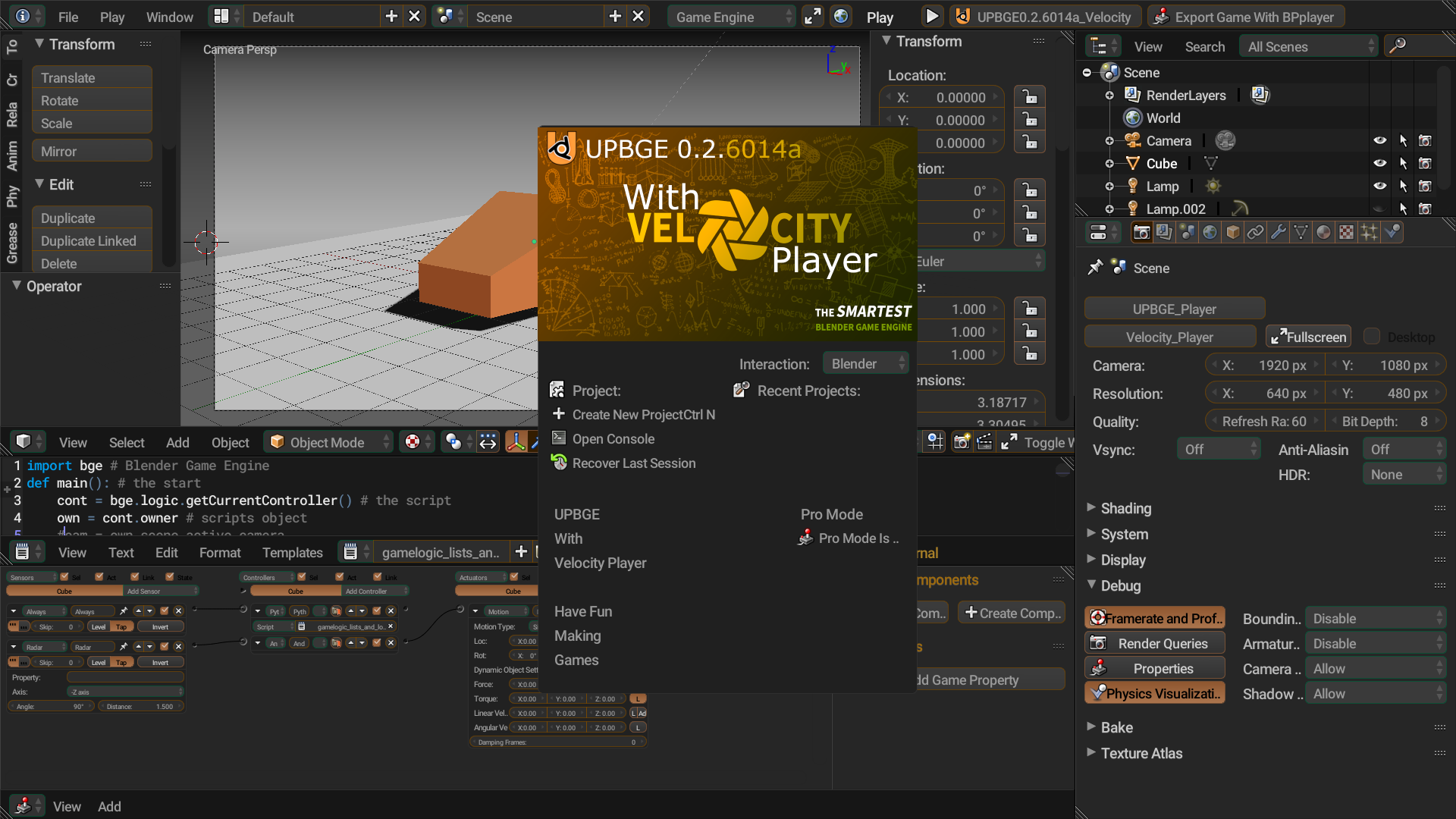Expand the Texture Atlas panel
The image size is (1456, 819).
coord(1141,753)
